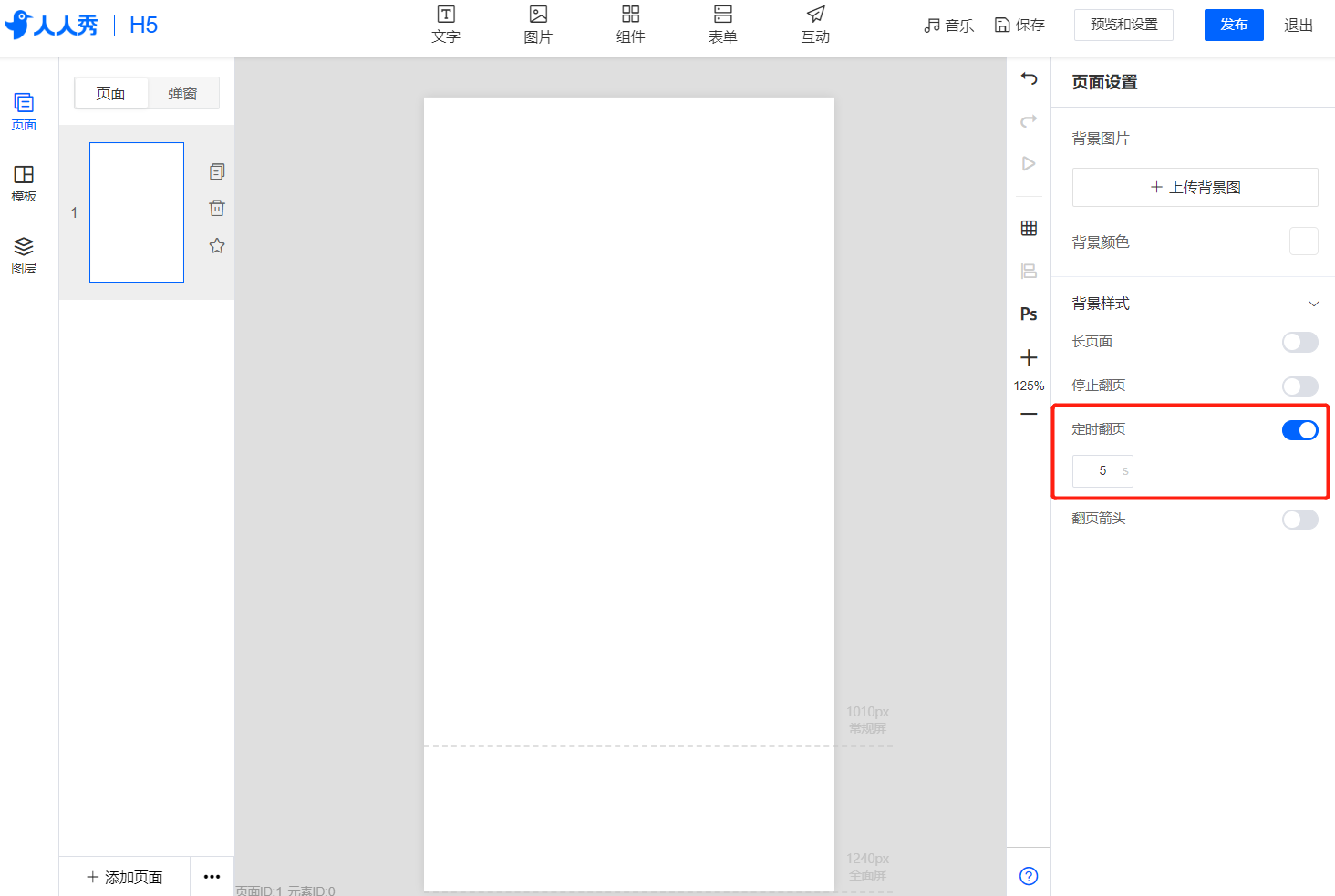Viewport: 1335px width, 896px height.
Task: Zoom in the canvas with plus
Action: (1029, 357)
